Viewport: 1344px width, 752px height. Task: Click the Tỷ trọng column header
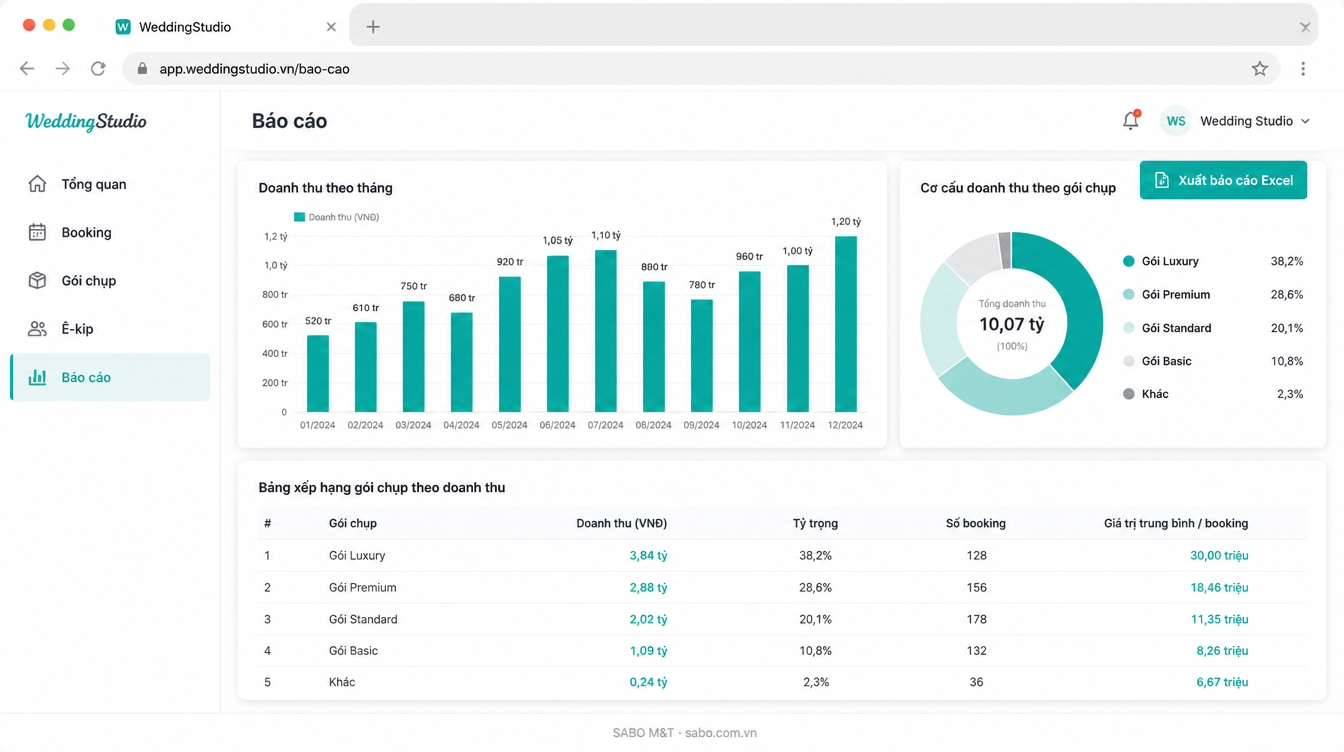click(x=815, y=523)
